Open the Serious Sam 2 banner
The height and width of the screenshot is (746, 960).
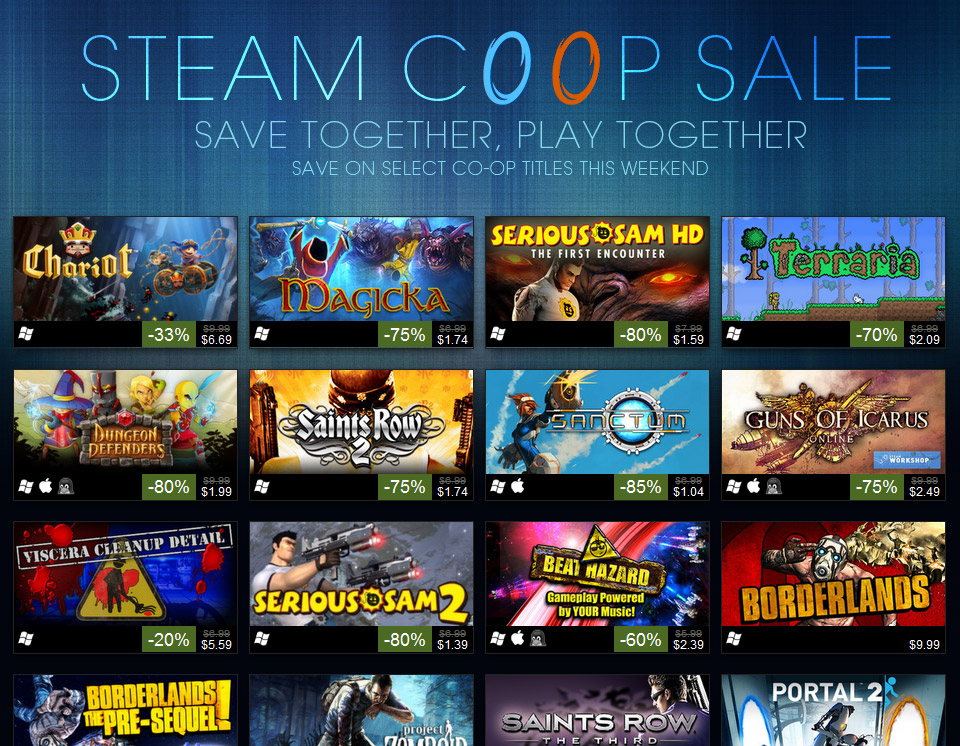(x=361, y=574)
